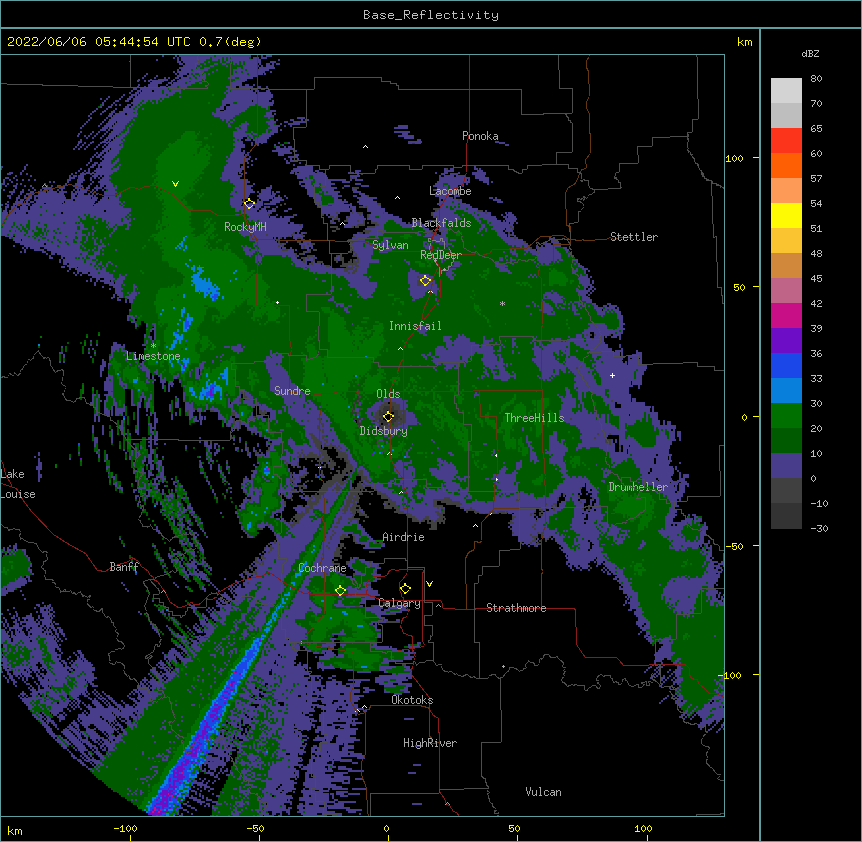Viewport: 862px width, 842px height.
Task: Click the RedDeer city label
Action: click(x=441, y=255)
